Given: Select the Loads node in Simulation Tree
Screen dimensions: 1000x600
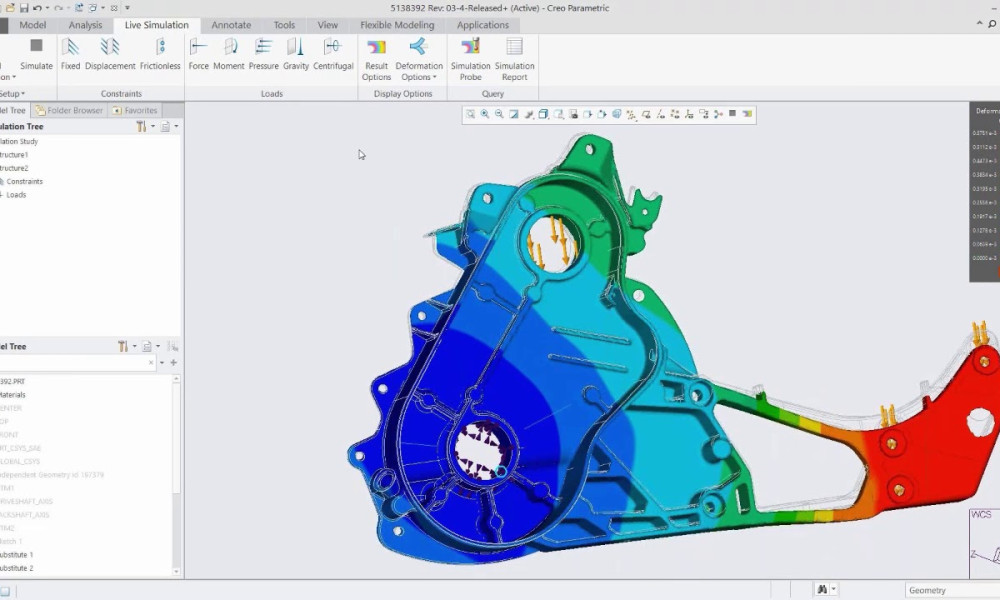Looking at the screenshot, I should click(x=16, y=195).
